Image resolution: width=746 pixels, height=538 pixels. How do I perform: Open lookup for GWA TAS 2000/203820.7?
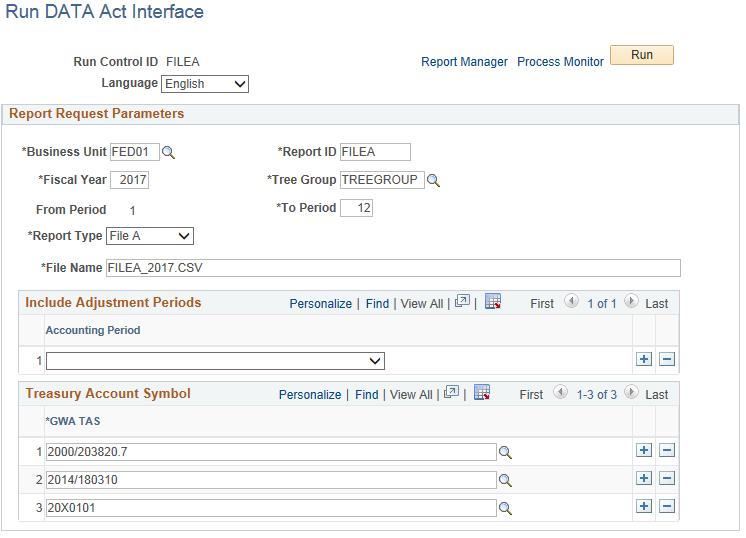(x=505, y=452)
